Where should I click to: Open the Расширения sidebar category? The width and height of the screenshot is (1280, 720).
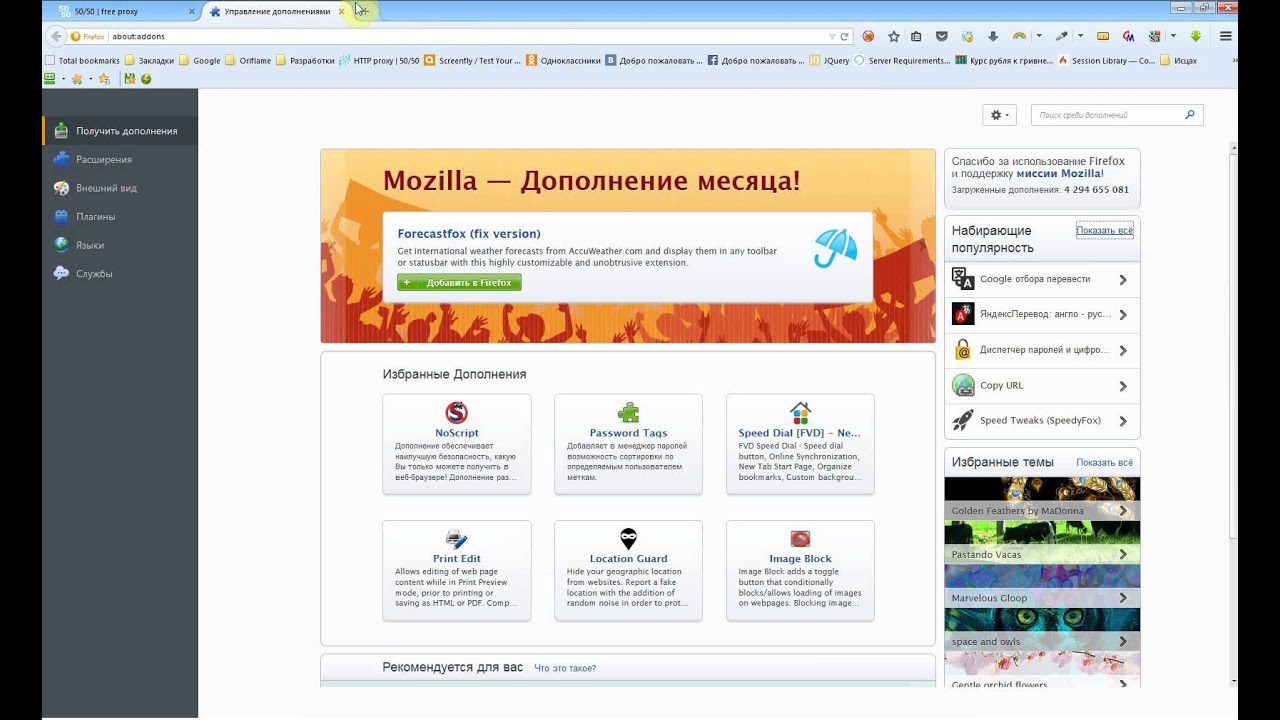pyautogui.click(x=120, y=159)
